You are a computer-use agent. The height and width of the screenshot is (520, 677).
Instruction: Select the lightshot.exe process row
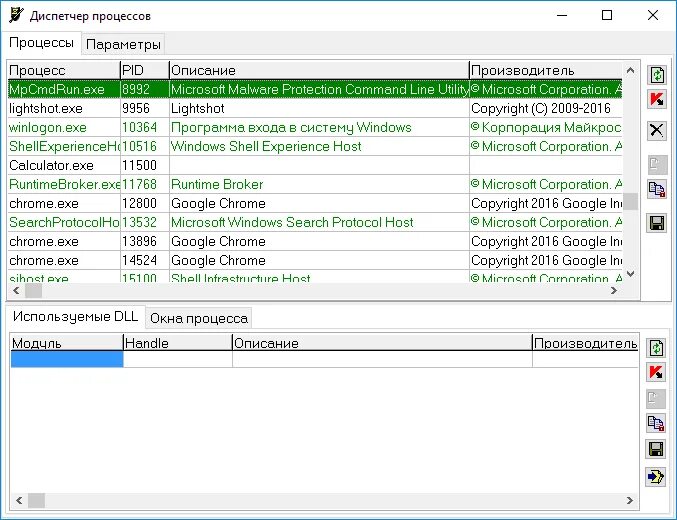pyautogui.click(x=315, y=108)
